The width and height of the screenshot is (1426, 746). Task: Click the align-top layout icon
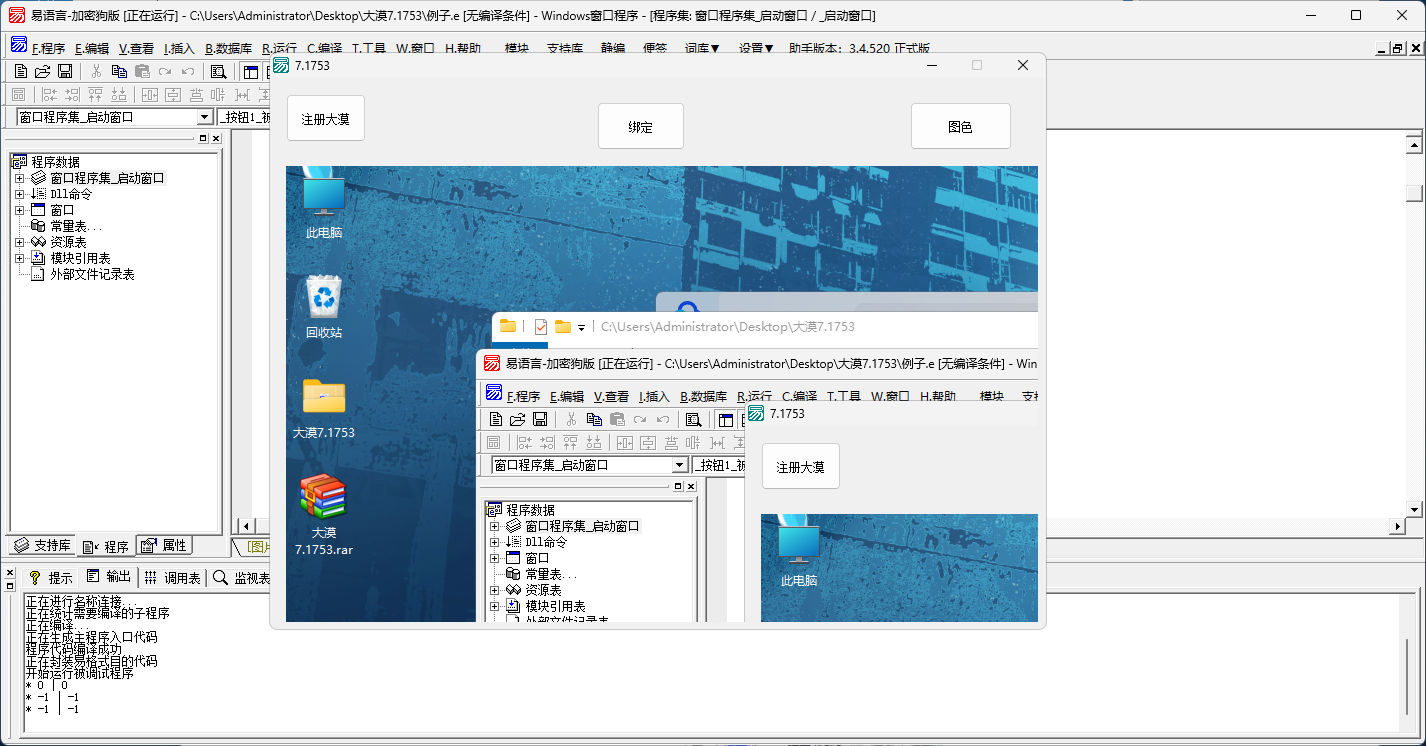pos(95,95)
